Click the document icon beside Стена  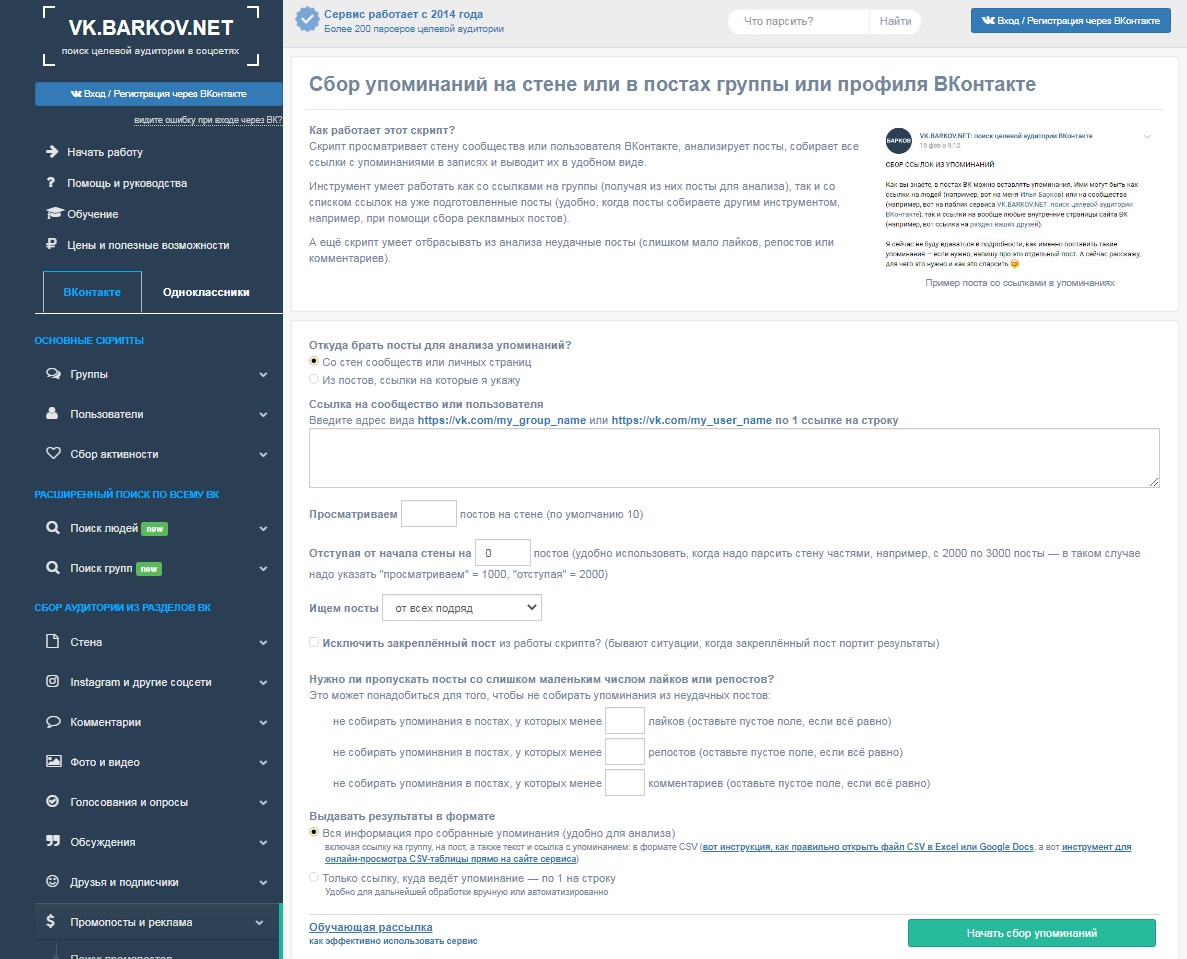pos(52,641)
